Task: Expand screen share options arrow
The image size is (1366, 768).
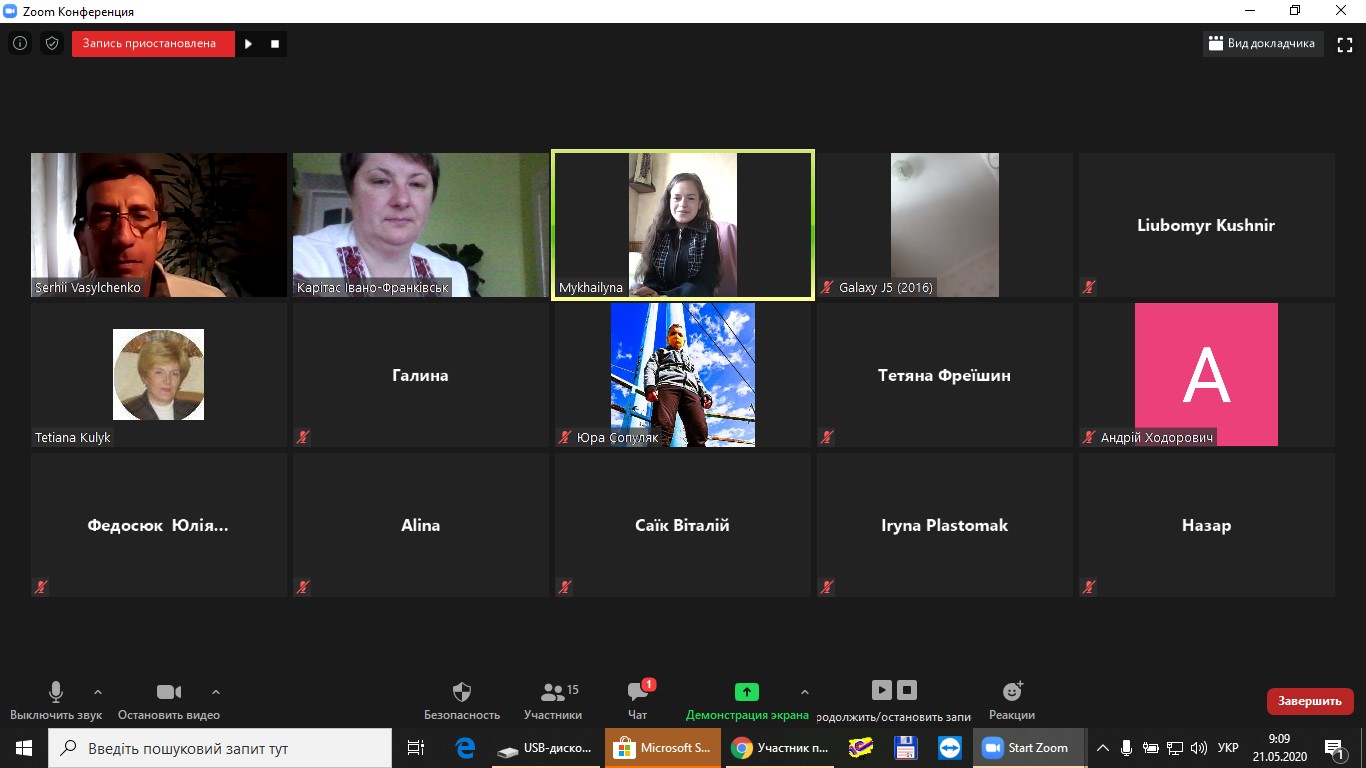Action: point(805,692)
